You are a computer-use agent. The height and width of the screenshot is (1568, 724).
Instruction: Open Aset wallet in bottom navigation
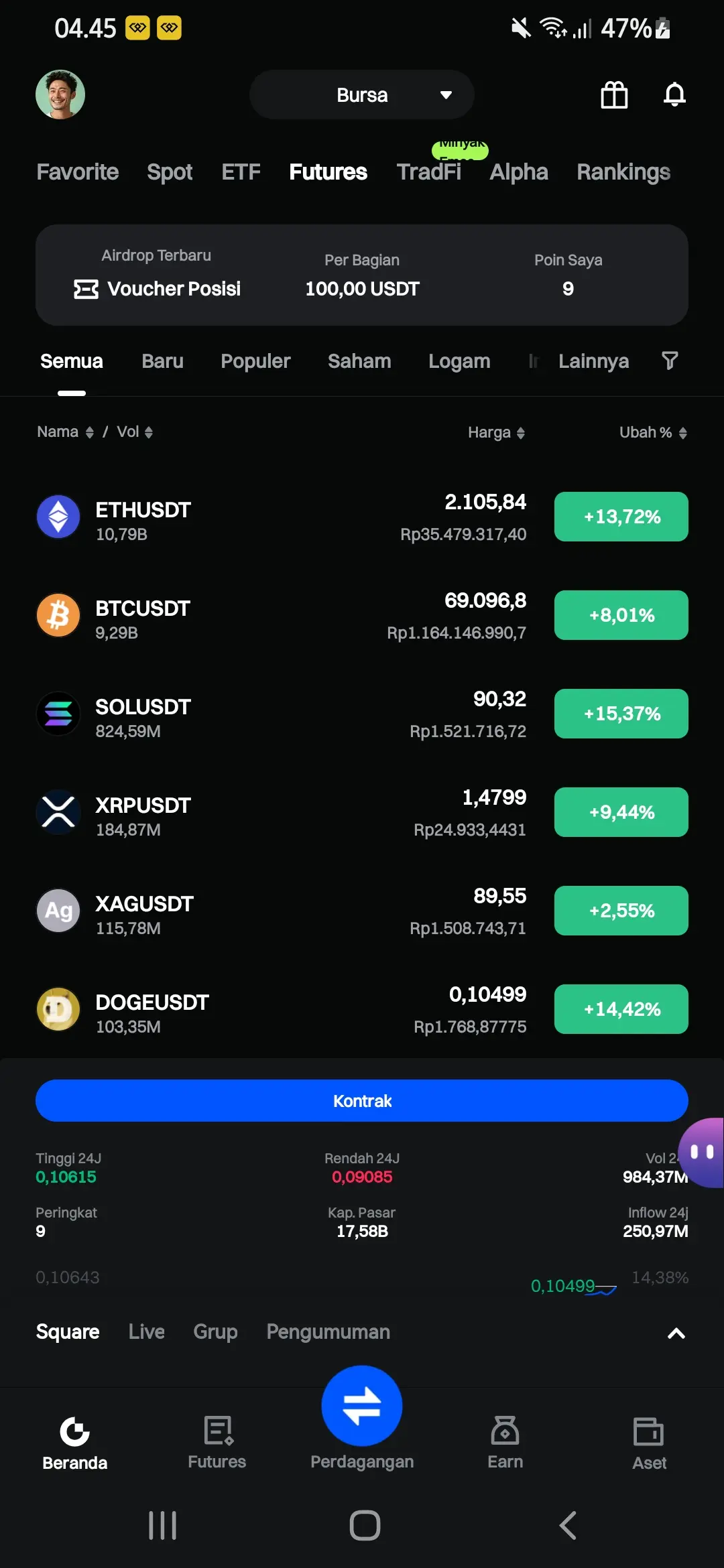(x=649, y=1442)
